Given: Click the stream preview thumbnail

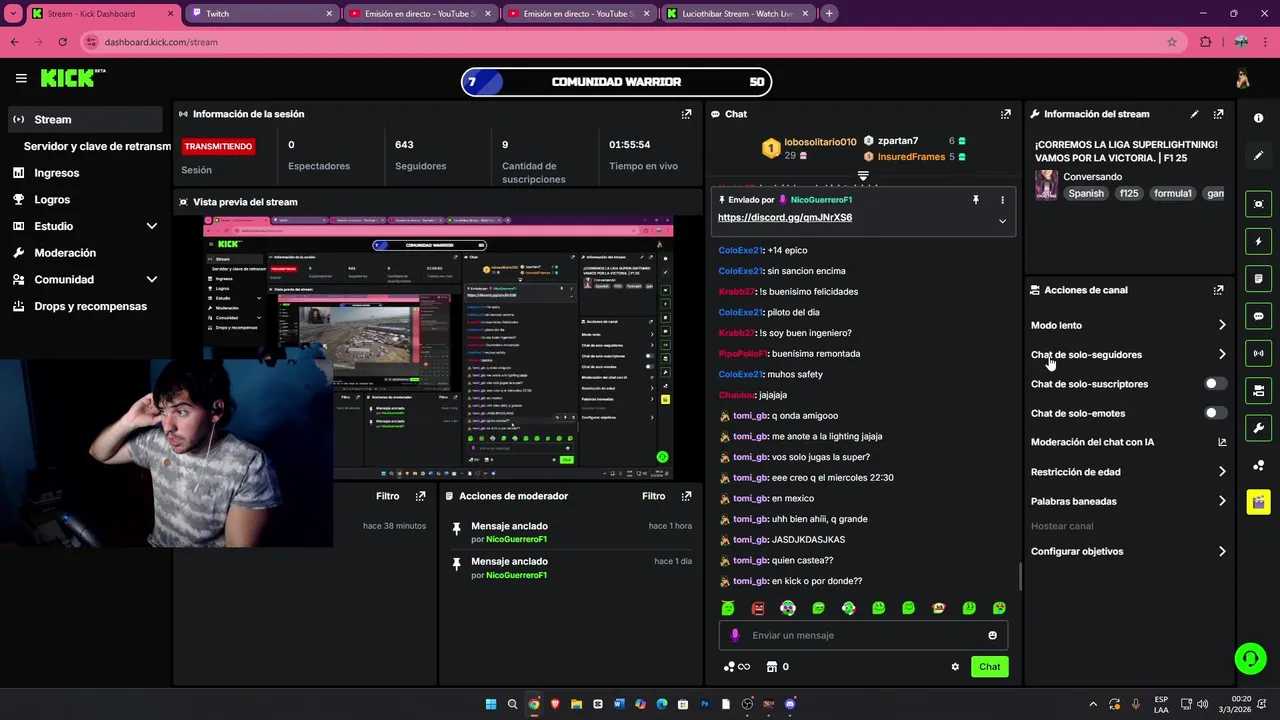Looking at the screenshot, I should [438, 347].
